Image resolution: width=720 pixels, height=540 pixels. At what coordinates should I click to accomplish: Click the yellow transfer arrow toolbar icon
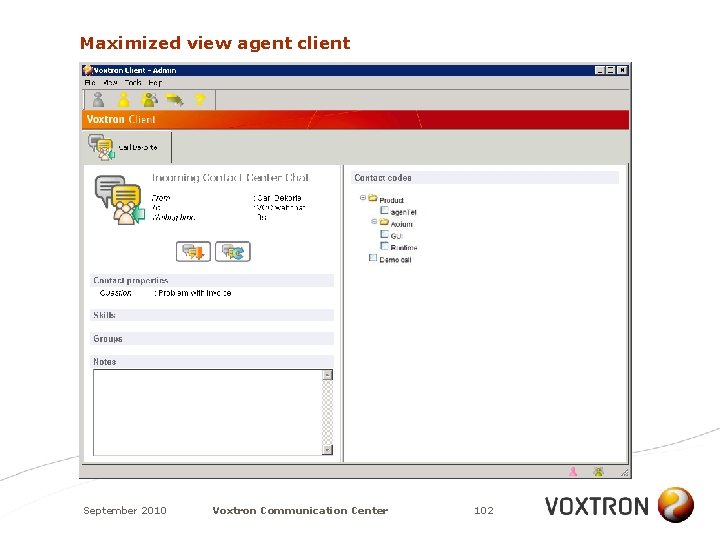tap(174, 100)
